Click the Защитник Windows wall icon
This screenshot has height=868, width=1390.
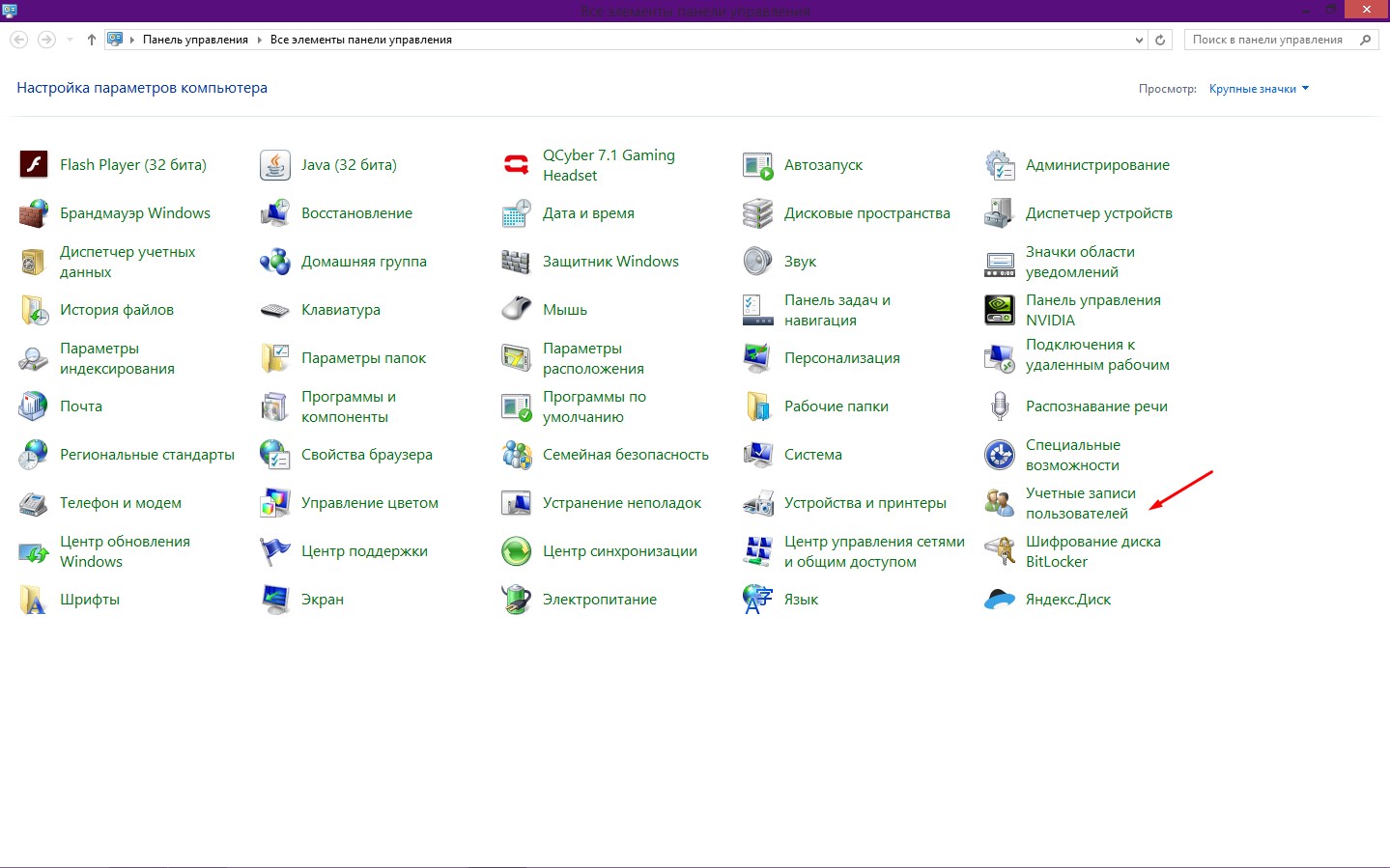[517, 262]
